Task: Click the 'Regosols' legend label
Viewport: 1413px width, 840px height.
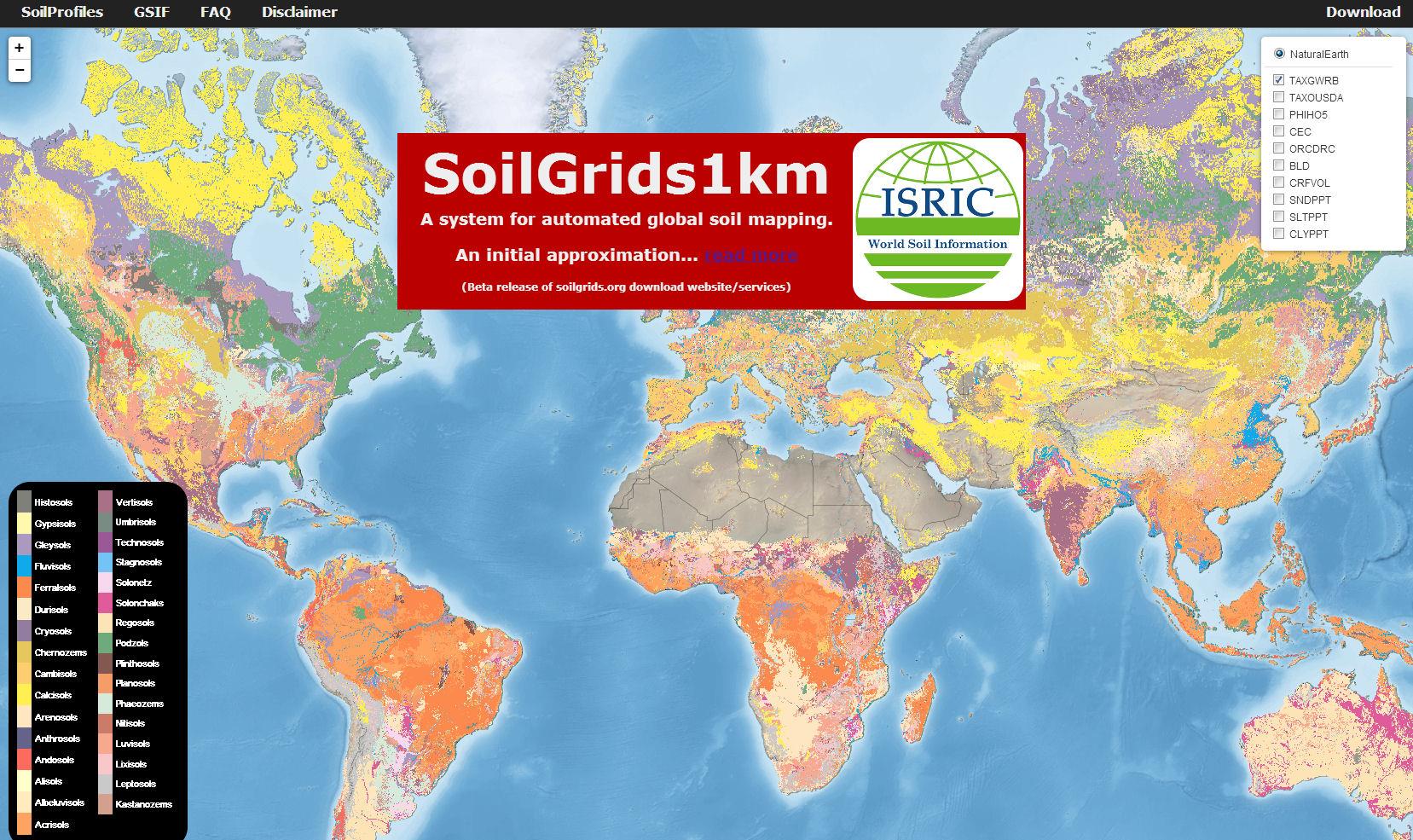Action: coord(136,623)
